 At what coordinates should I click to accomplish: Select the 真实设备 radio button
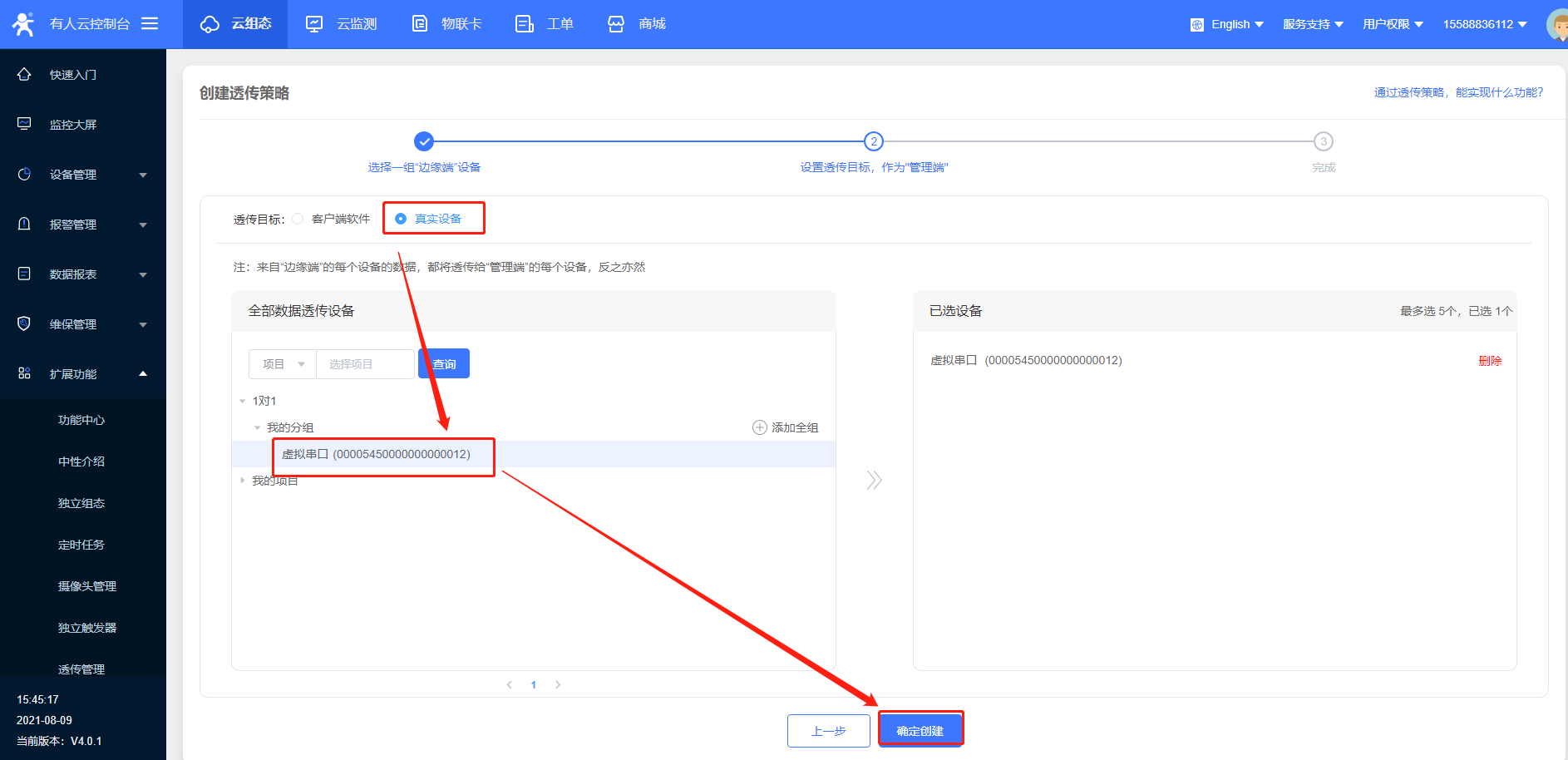pyautogui.click(x=401, y=219)
